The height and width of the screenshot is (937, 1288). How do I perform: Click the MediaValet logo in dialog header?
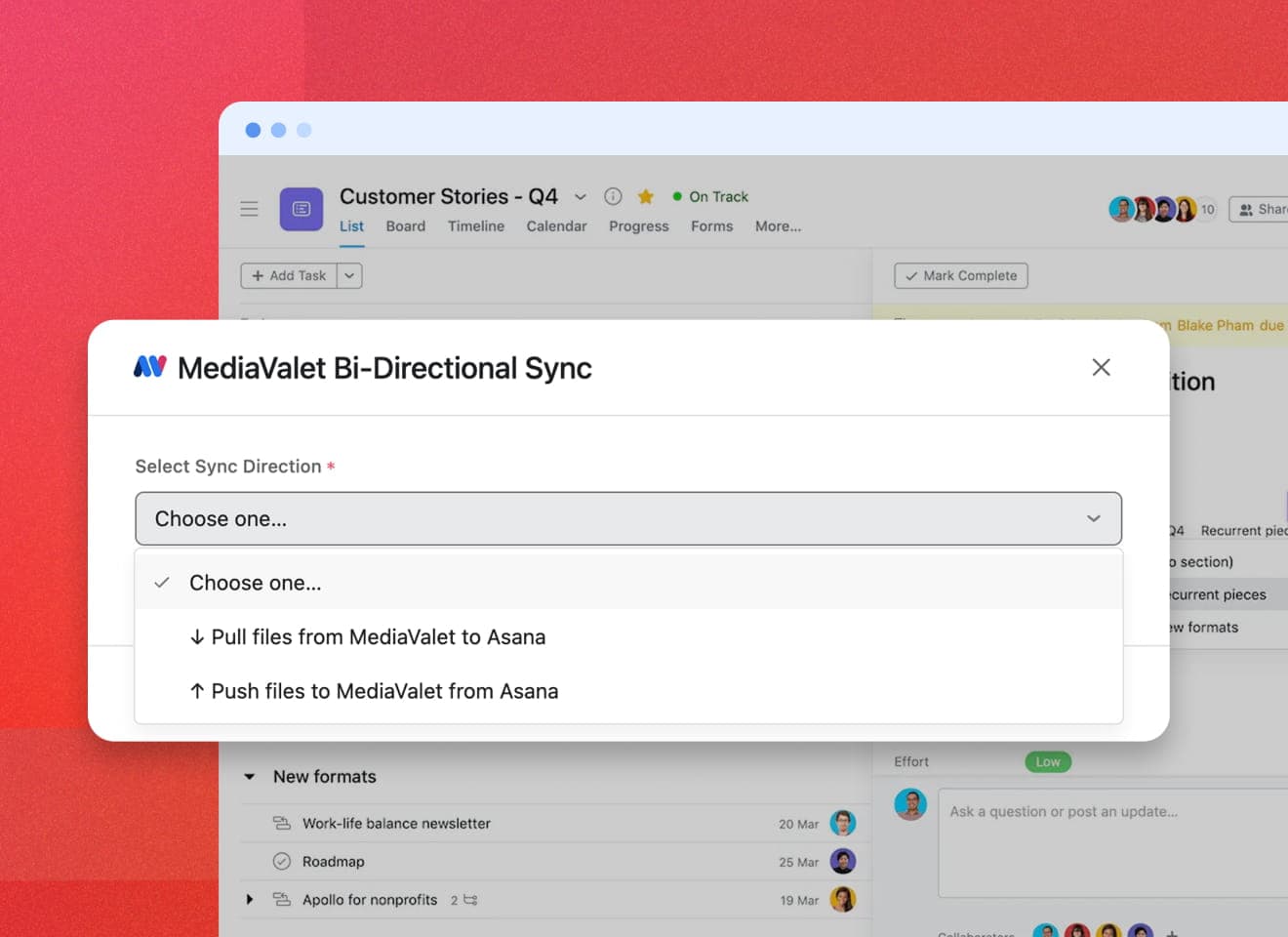150,367
